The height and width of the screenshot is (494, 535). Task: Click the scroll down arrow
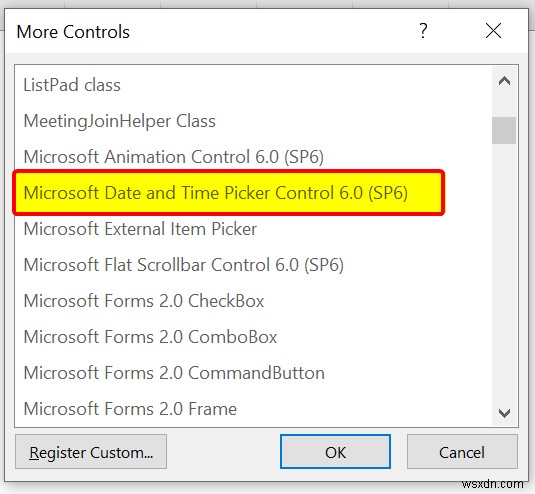click(x=504, y=413)
